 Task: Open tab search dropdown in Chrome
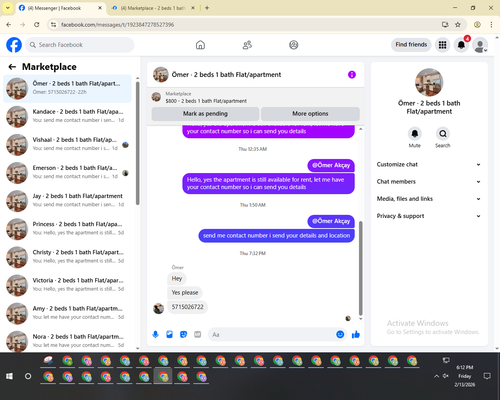click(x=8, y=8)
